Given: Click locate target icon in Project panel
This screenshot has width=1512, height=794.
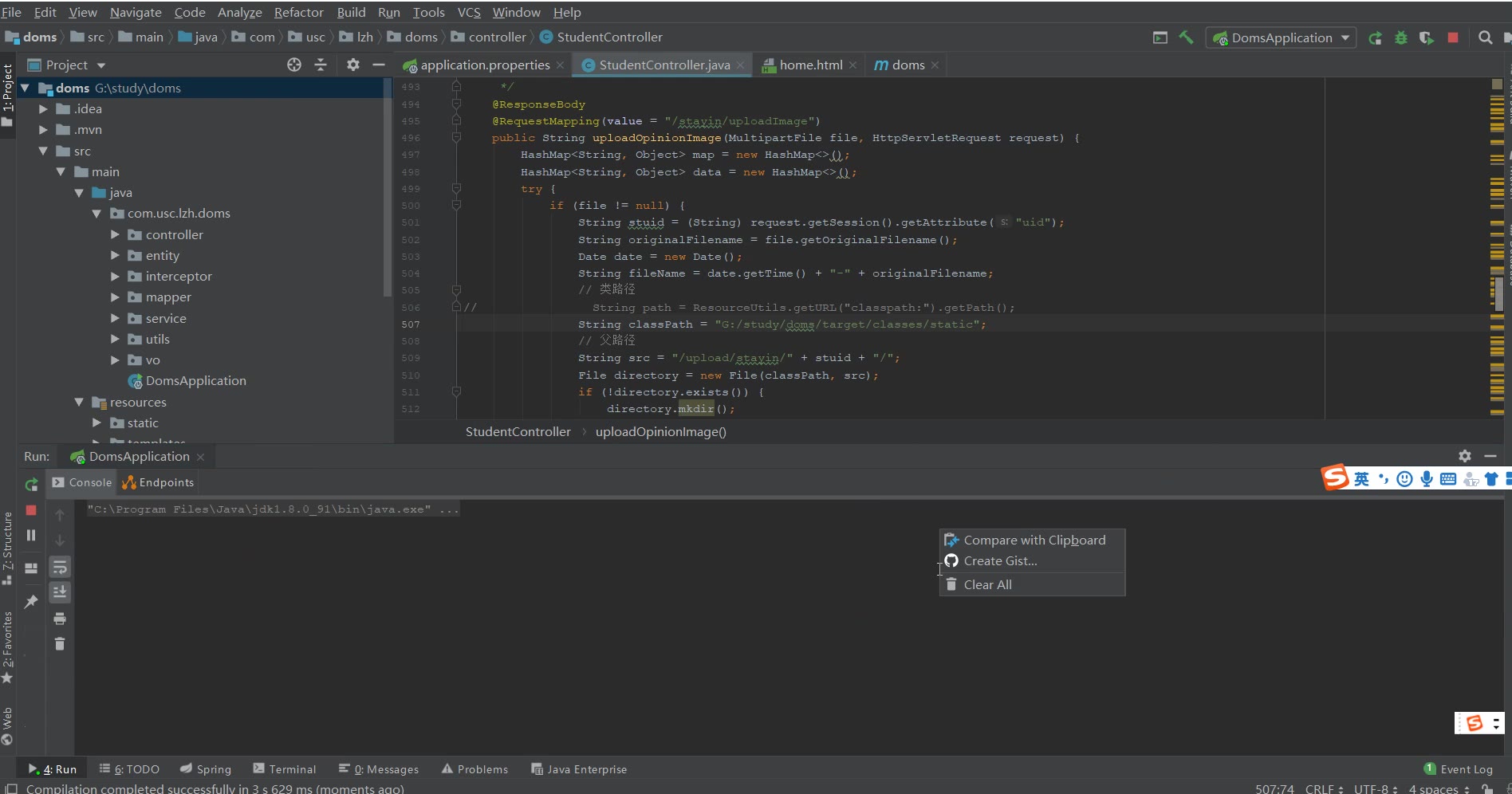Looking at the screenshot, I should [x=294, y=65].
